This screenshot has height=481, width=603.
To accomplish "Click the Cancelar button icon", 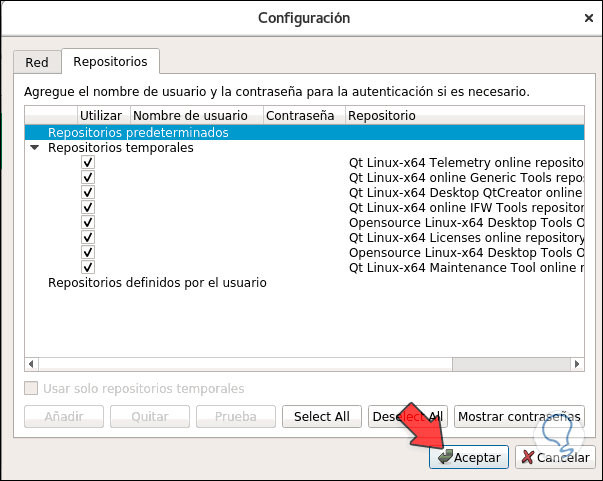I will coord(527,457).
